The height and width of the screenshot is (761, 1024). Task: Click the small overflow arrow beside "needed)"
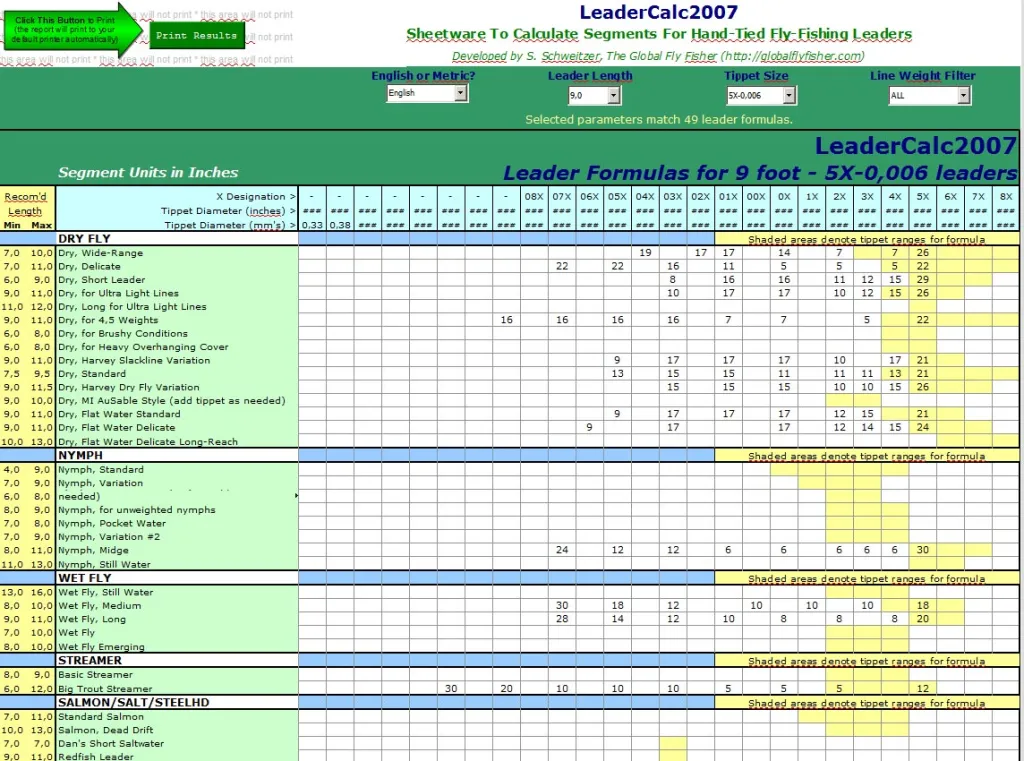click(295, 496)
